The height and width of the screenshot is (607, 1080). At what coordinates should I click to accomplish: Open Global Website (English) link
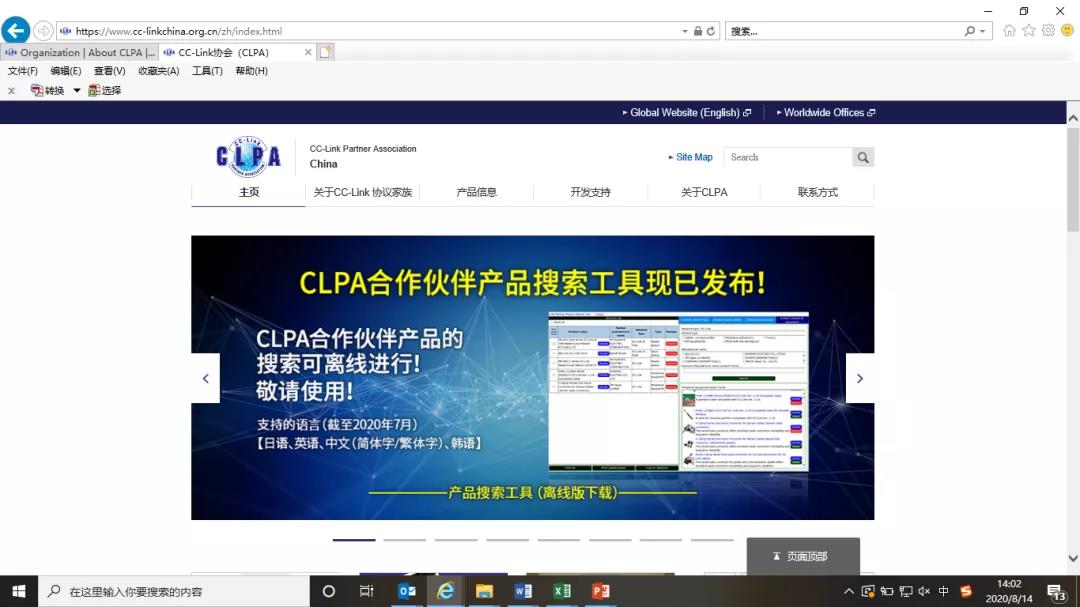pyautogui.click(x=687, y=112)
